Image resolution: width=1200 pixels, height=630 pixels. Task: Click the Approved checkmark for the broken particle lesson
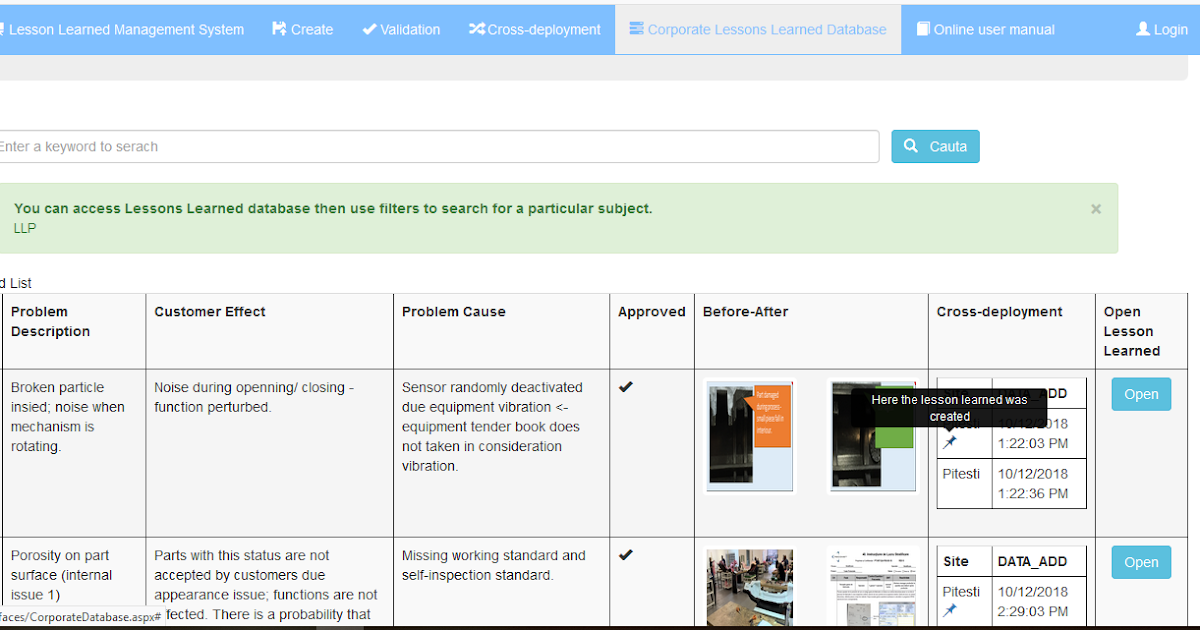click(x=625, y=385)
